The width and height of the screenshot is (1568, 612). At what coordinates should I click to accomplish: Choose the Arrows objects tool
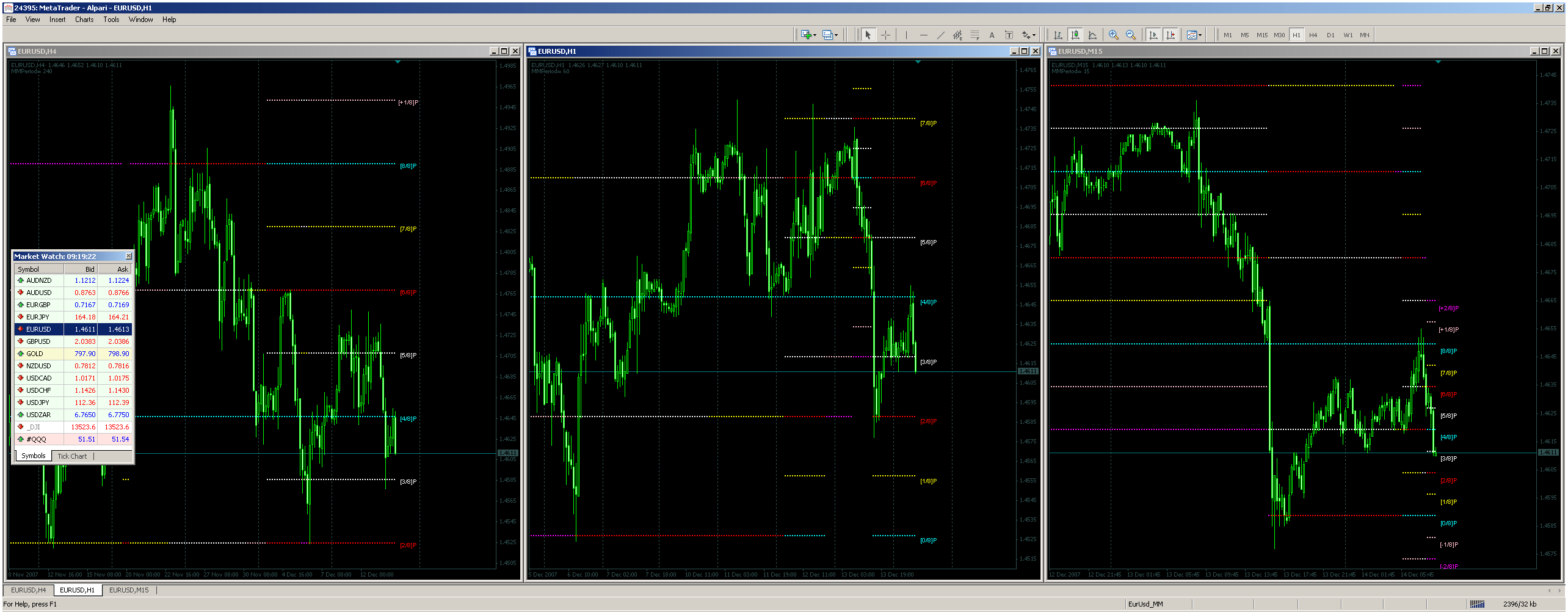pyautogui.click(x=1026, y=35)
